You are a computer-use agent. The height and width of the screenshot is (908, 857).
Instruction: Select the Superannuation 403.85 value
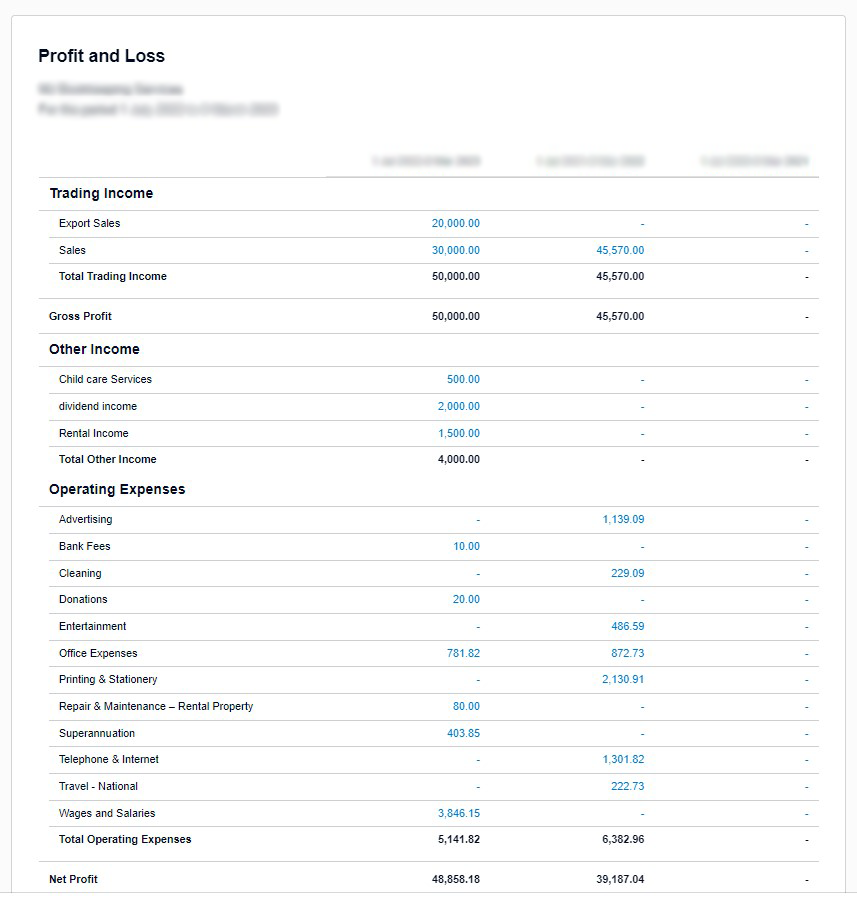click(463, 734)
